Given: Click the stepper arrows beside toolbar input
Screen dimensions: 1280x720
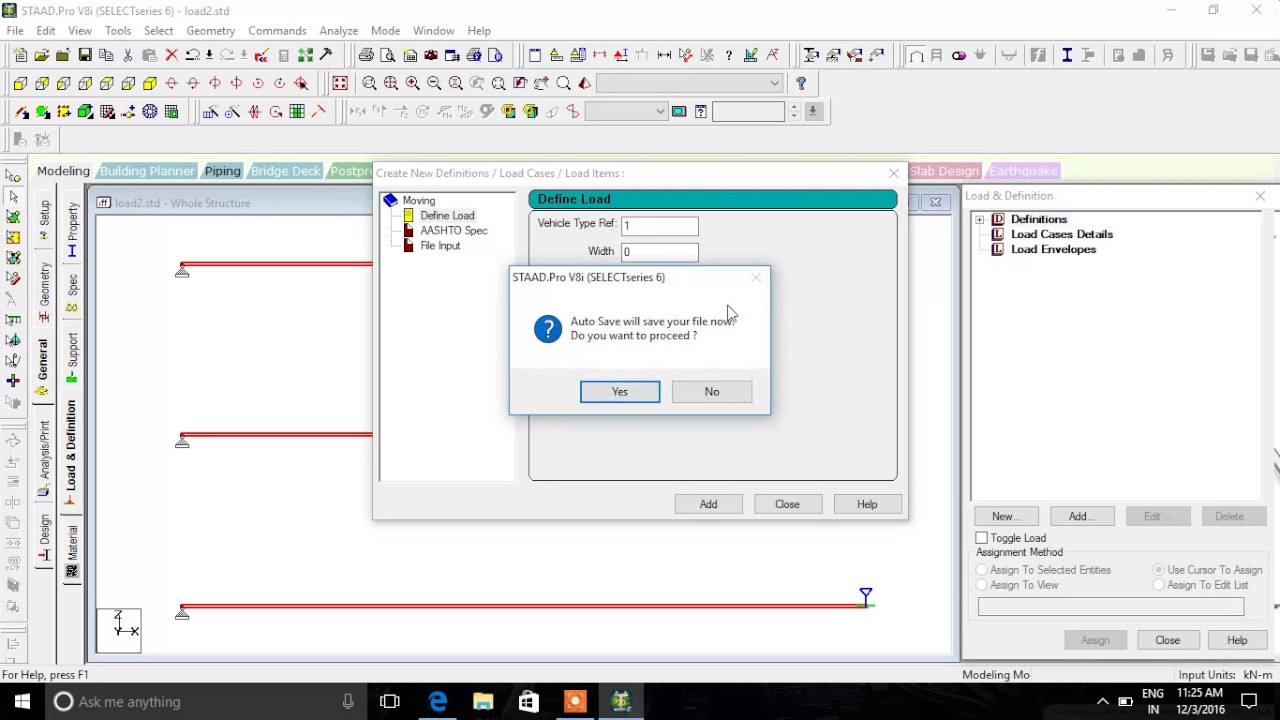Looking at the screenshot, I should pos(794,112).
